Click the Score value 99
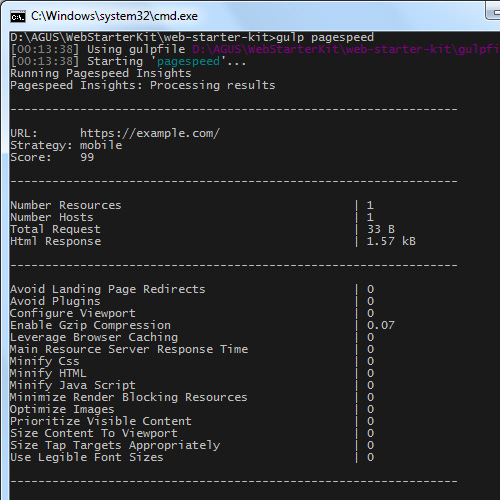Screen dimensions: 500x500 coord(87,157)
